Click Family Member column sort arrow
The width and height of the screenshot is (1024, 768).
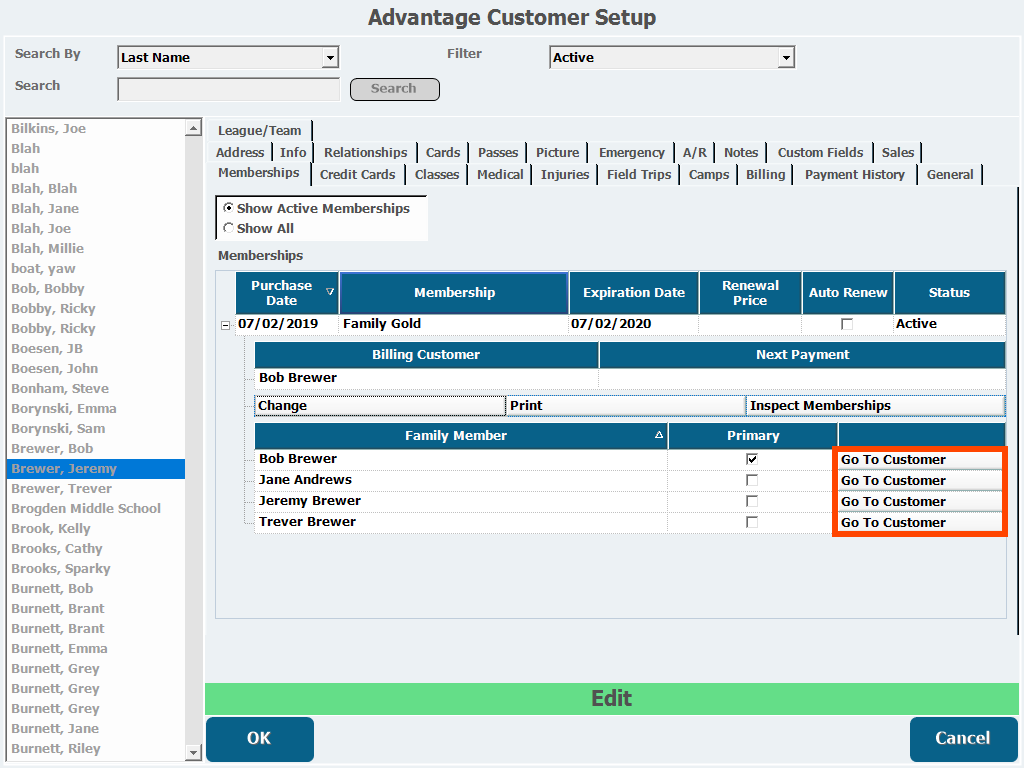658,436
